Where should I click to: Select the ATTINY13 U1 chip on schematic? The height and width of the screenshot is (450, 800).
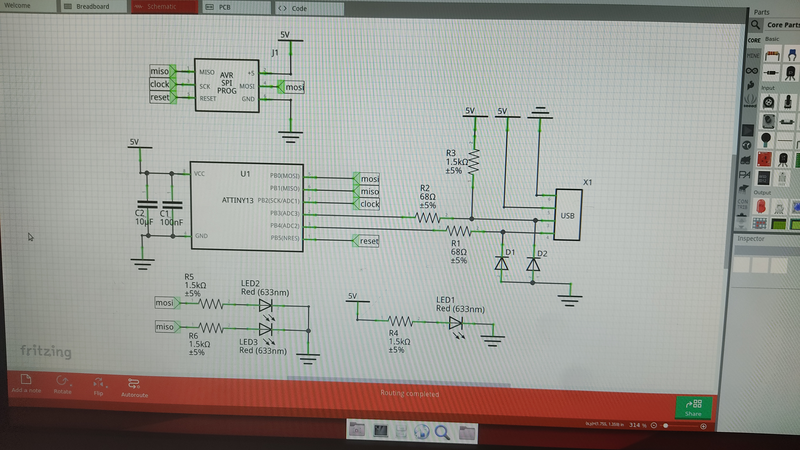click(x=245, y=206)
